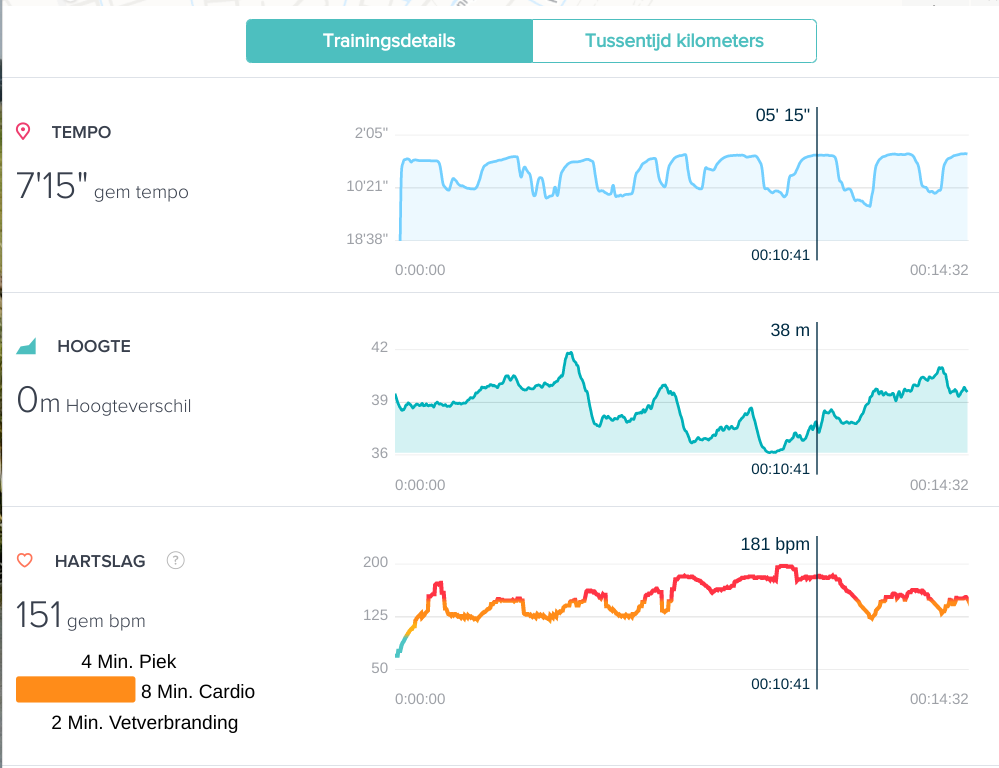Click the 7'15" average tempo value
Screen dimensions: 999x768
(x=52, y=186)
